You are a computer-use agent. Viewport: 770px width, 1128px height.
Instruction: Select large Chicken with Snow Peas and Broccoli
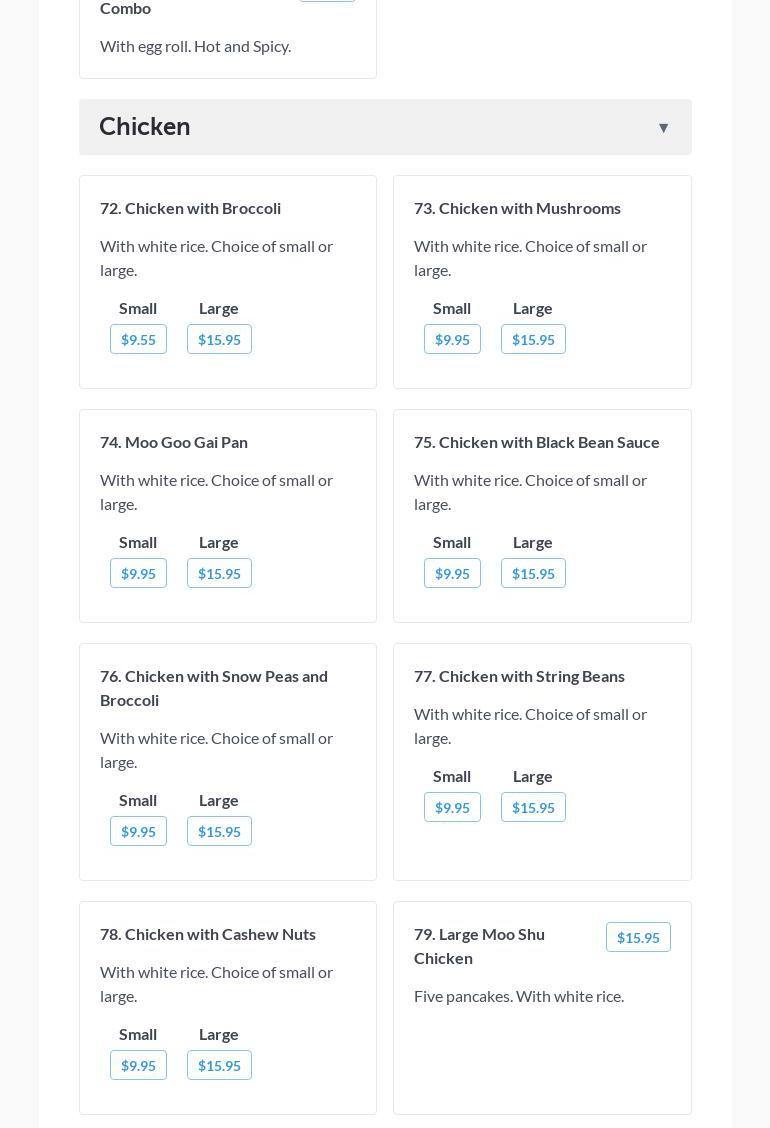[x=219, y=831]
